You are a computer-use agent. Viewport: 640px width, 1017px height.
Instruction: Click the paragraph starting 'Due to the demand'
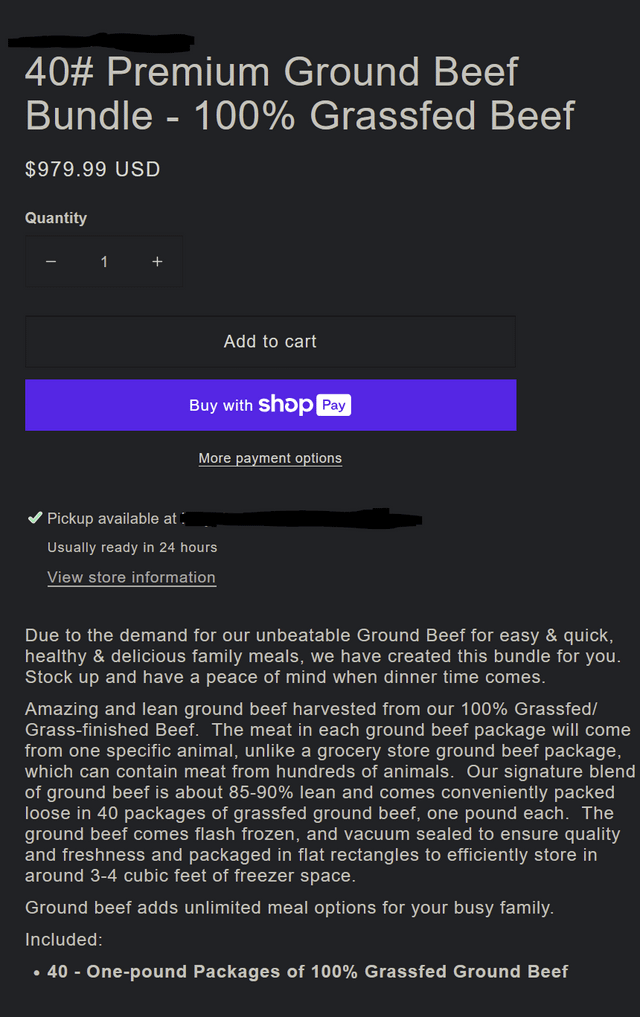click(322, 656)
